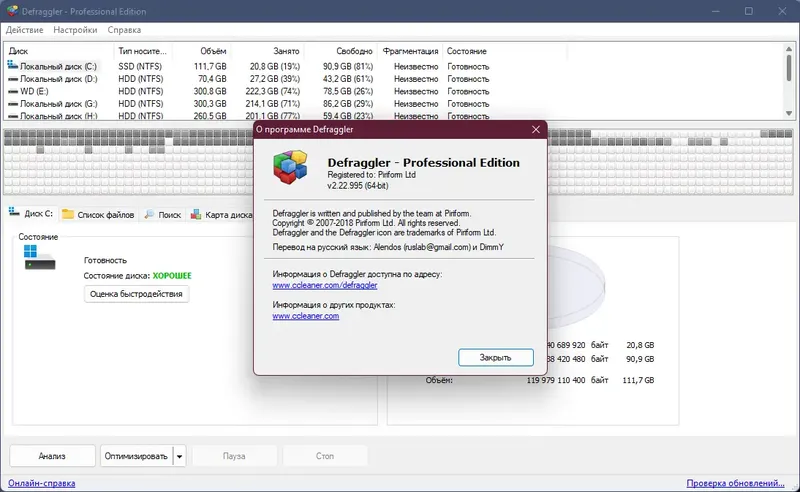Sort by the Объём column header

tap(202, 51)
